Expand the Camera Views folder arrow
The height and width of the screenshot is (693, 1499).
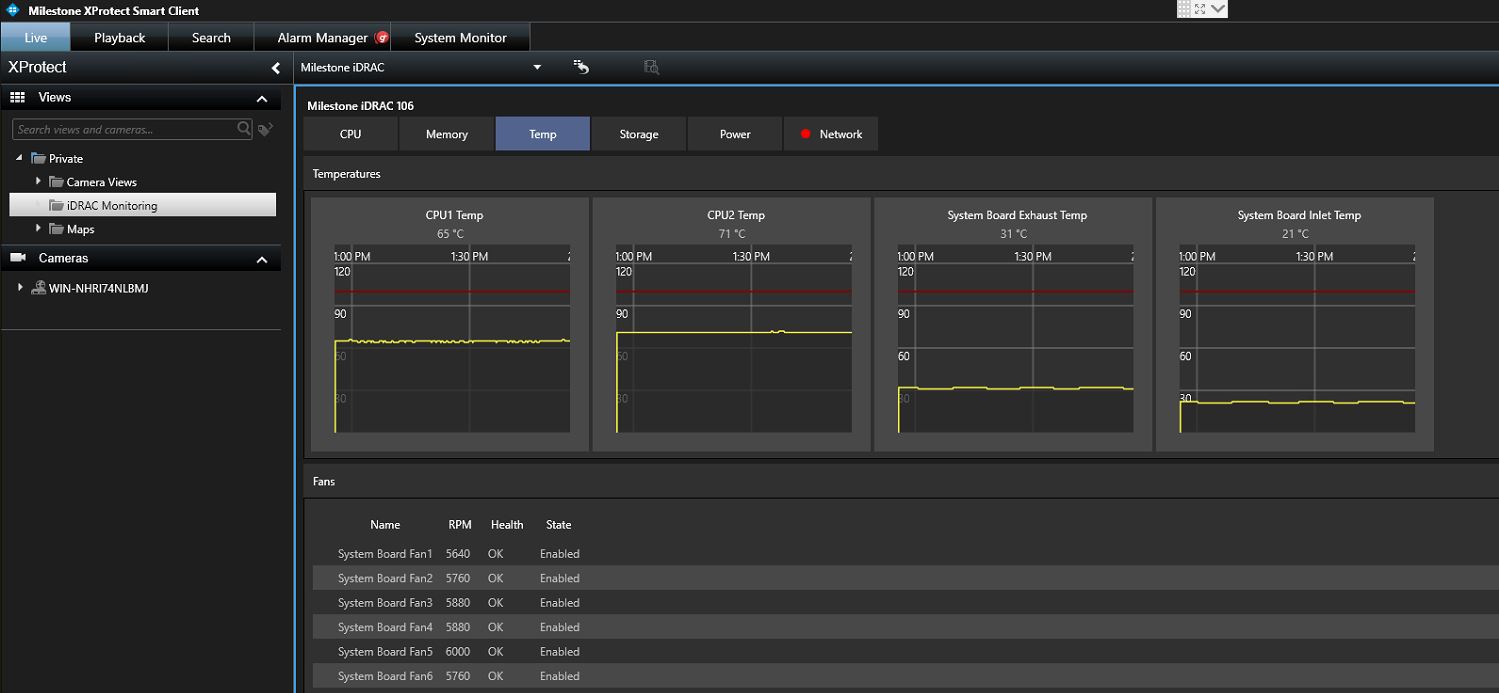38,181
